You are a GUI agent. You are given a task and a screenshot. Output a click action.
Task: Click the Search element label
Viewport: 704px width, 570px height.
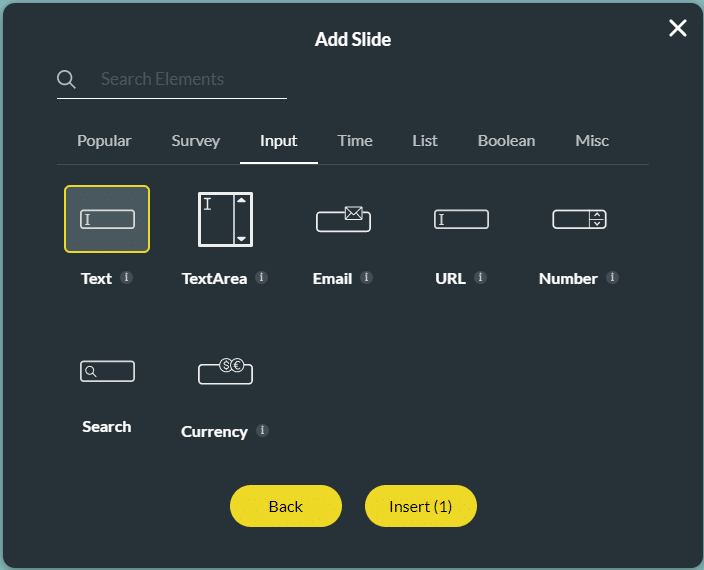(107, 427)
